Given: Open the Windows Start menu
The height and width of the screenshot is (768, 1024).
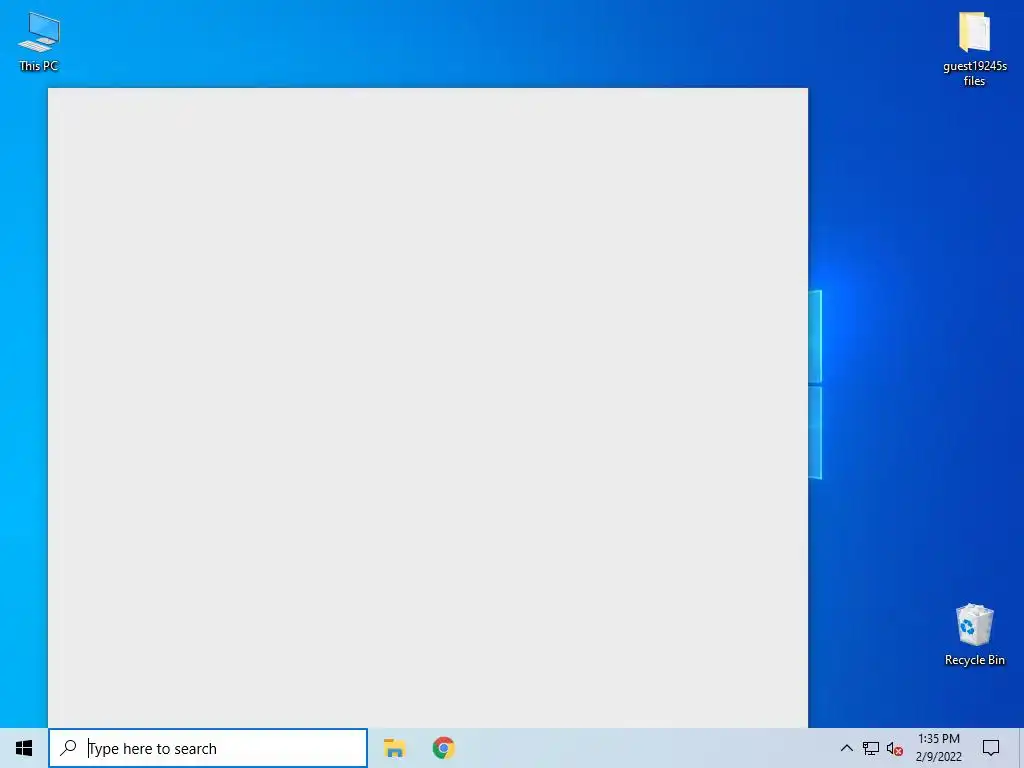Looking at the screenshot, I should (24, 748).
